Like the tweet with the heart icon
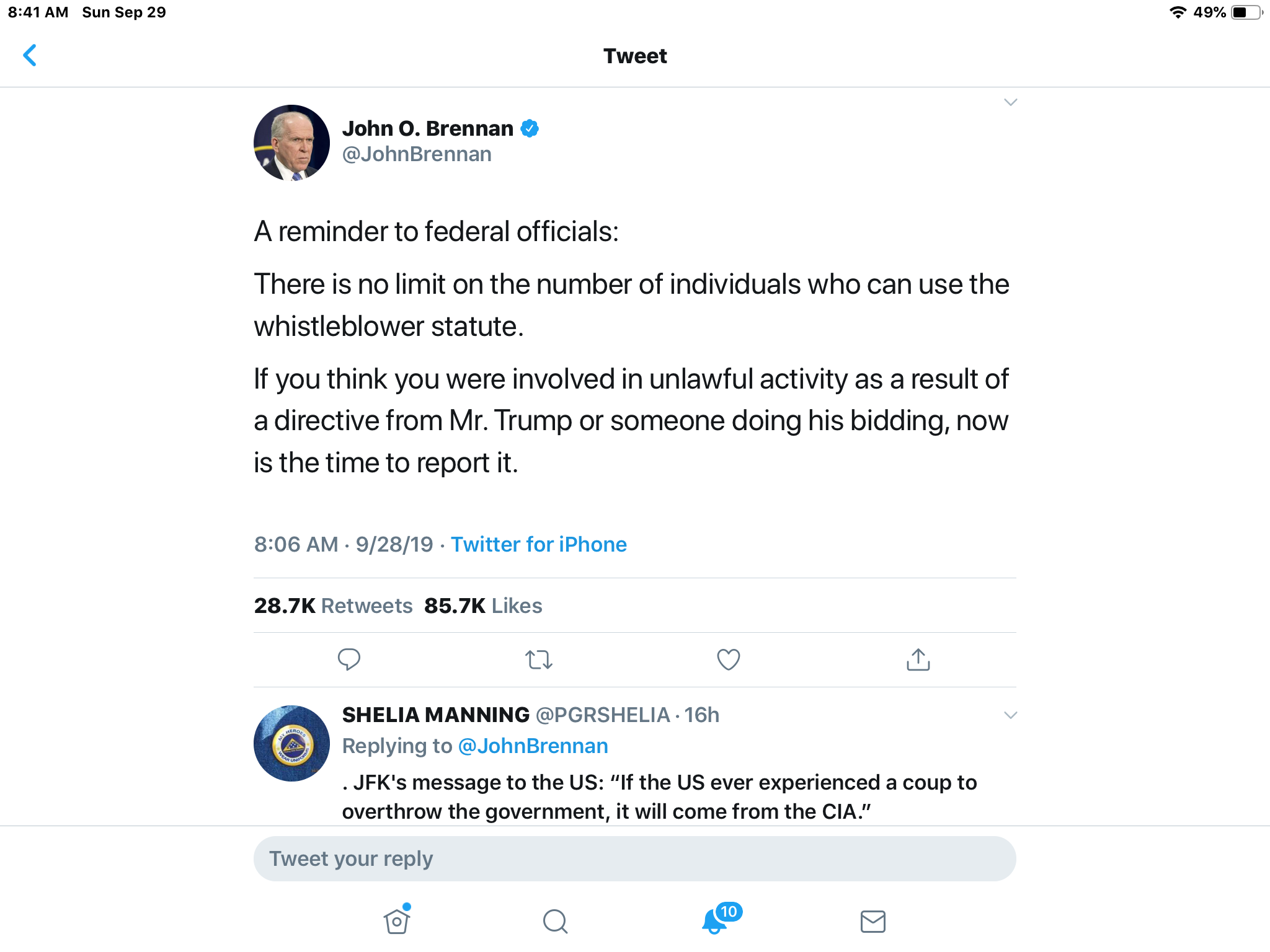The width and height of the screenshot is (1270, 952). click(x=729, y=659)
